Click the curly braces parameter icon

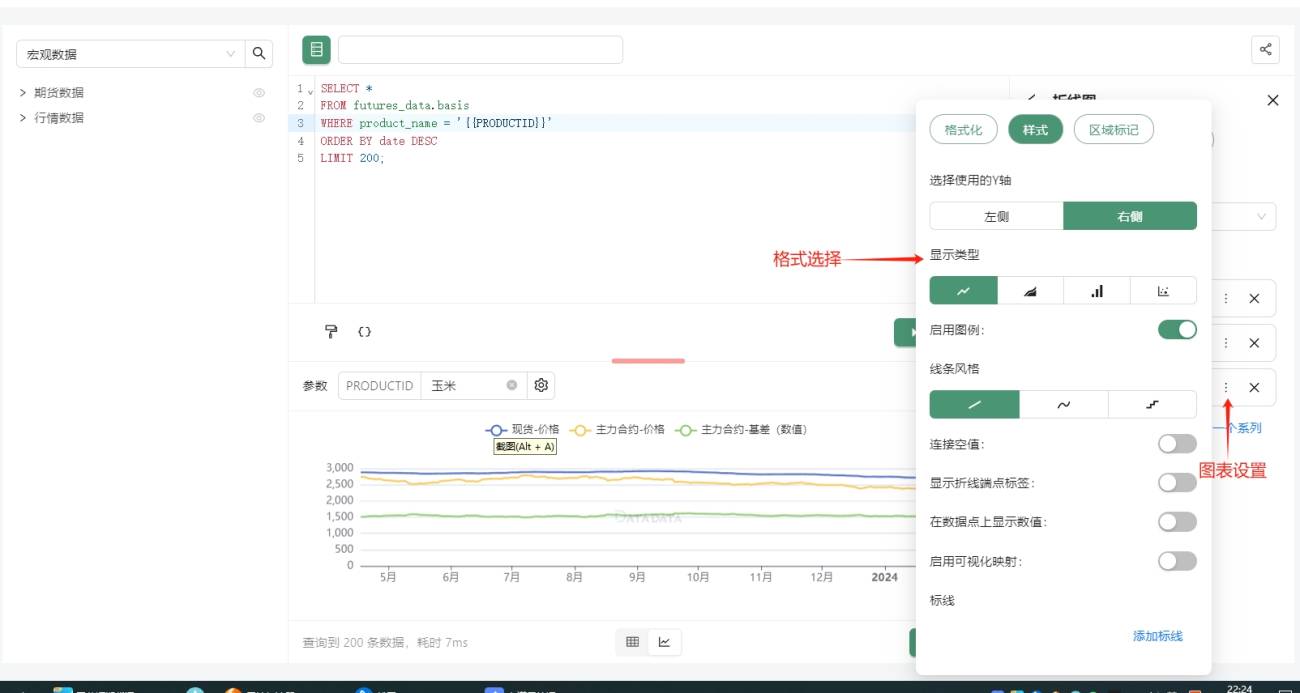click(365, 331)
